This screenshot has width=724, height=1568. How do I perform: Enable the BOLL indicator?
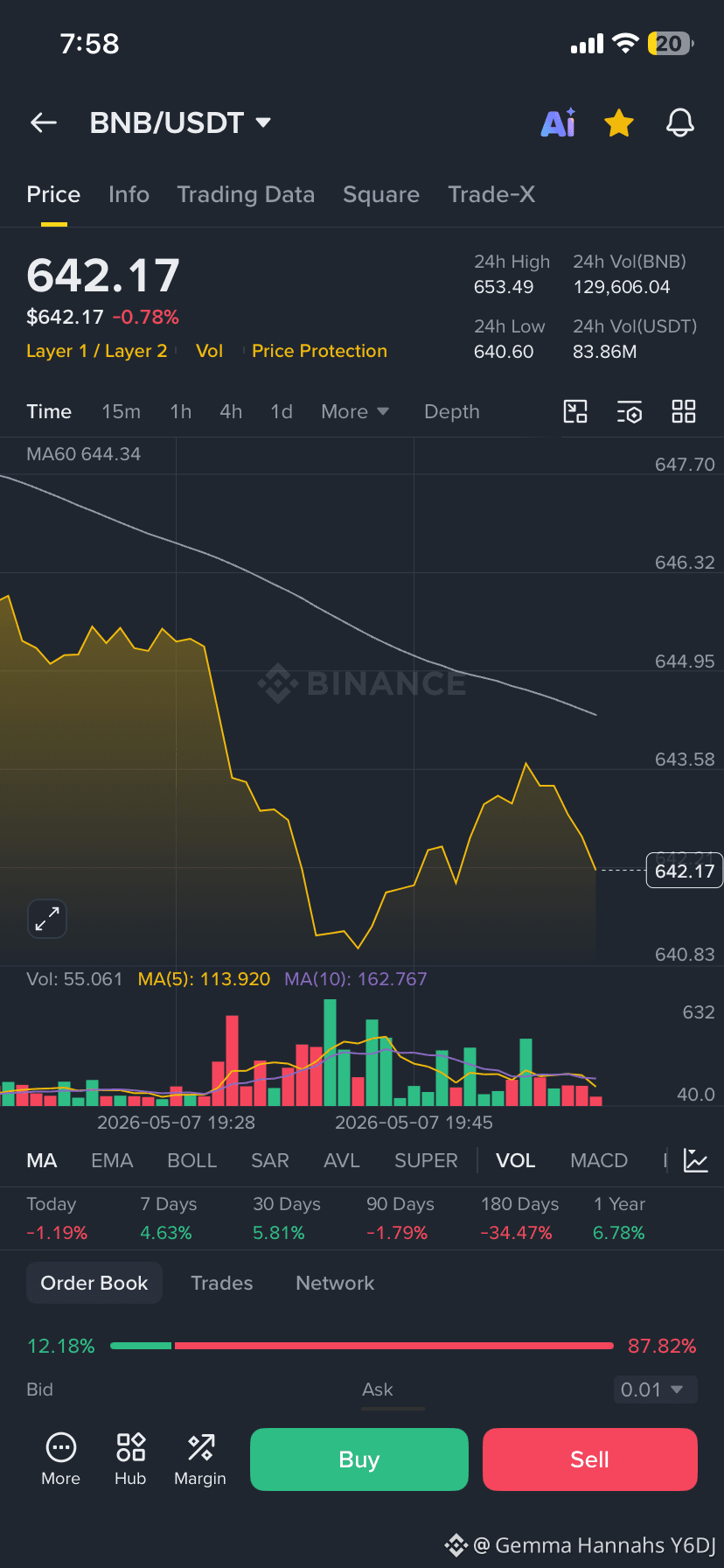[191, 1160]
